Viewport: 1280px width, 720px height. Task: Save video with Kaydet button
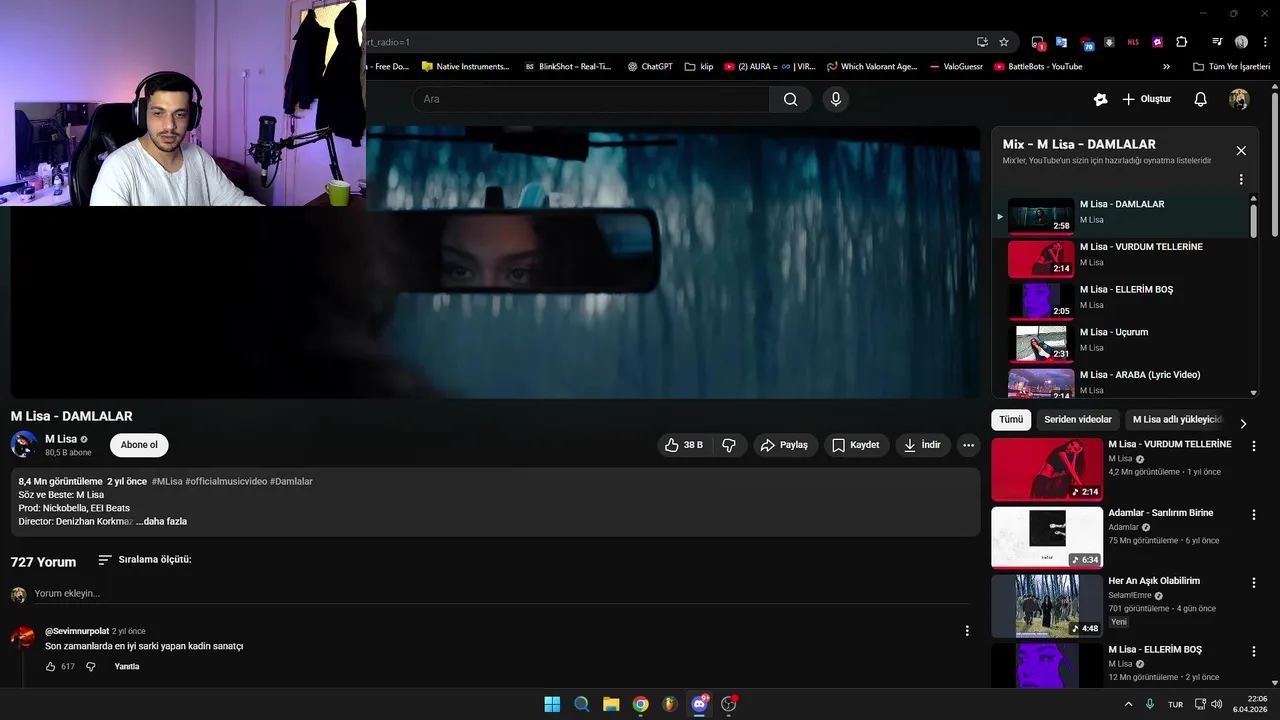pos(856,445)
